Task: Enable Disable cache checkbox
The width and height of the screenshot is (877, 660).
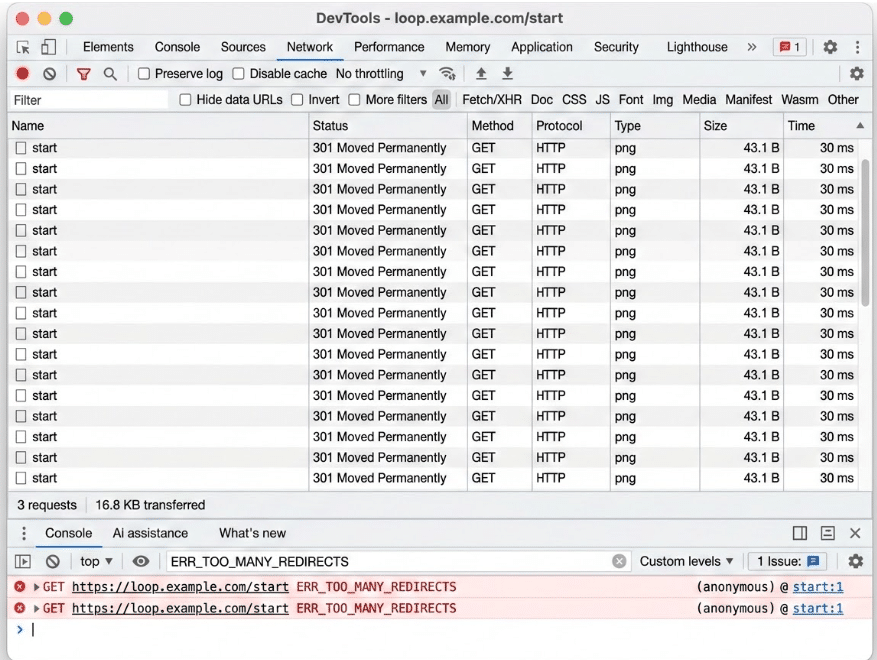Action: coord(238,74)
